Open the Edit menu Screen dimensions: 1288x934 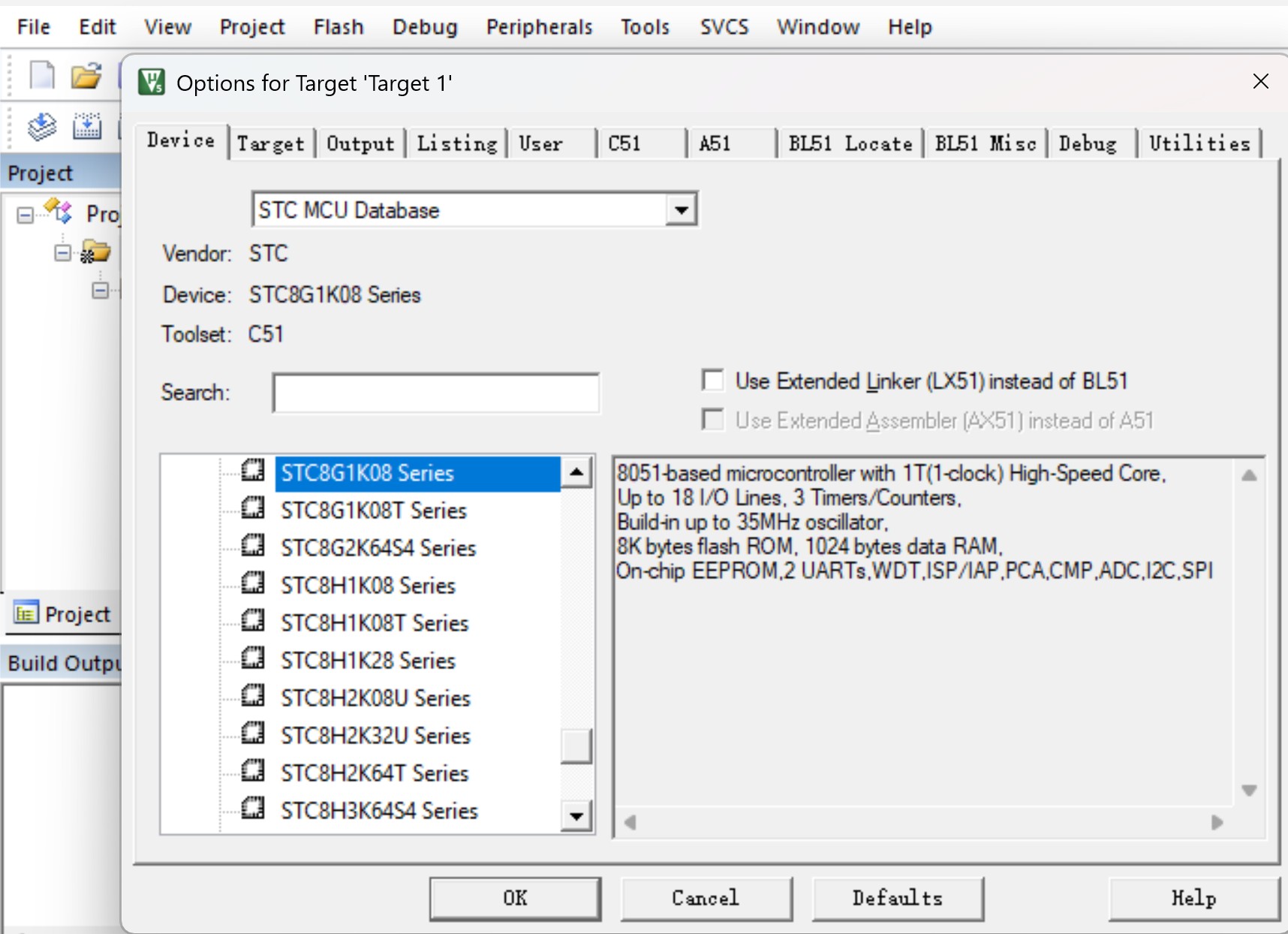click(98, 27)
